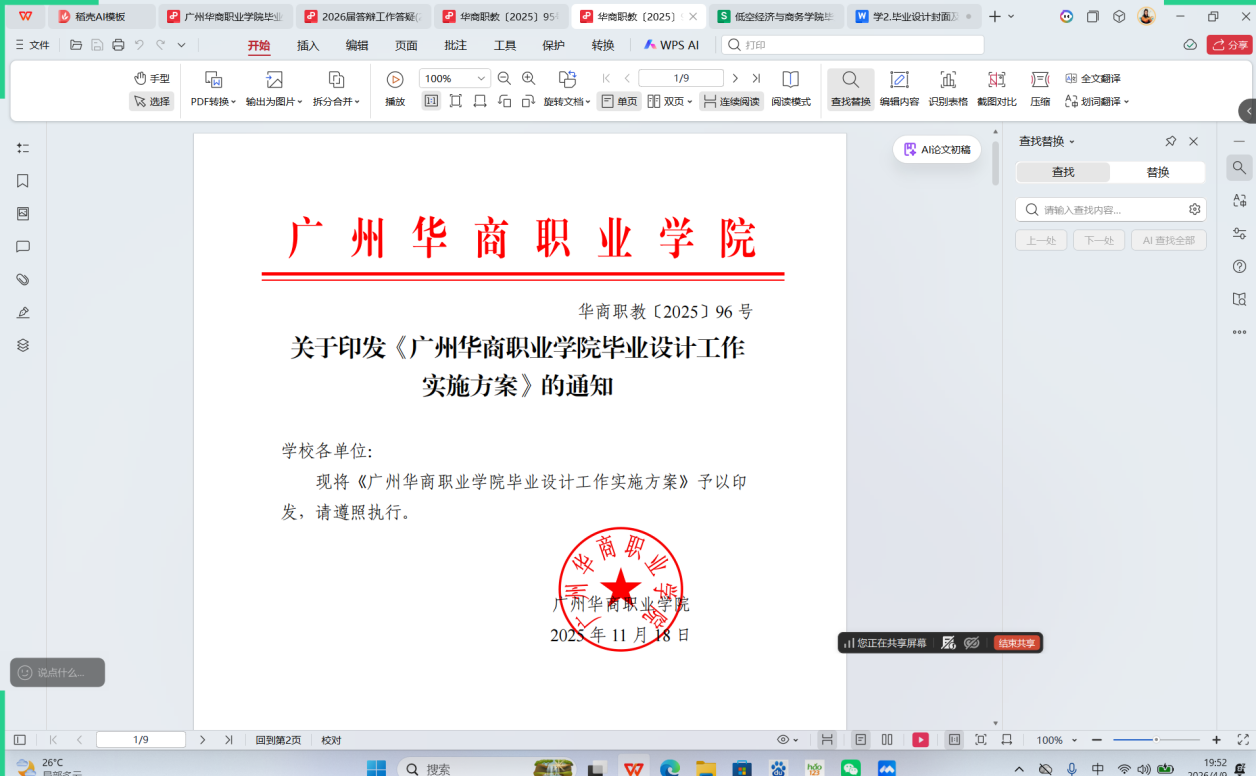Open the 100% zoom level dropdown

tap(454, 78)
